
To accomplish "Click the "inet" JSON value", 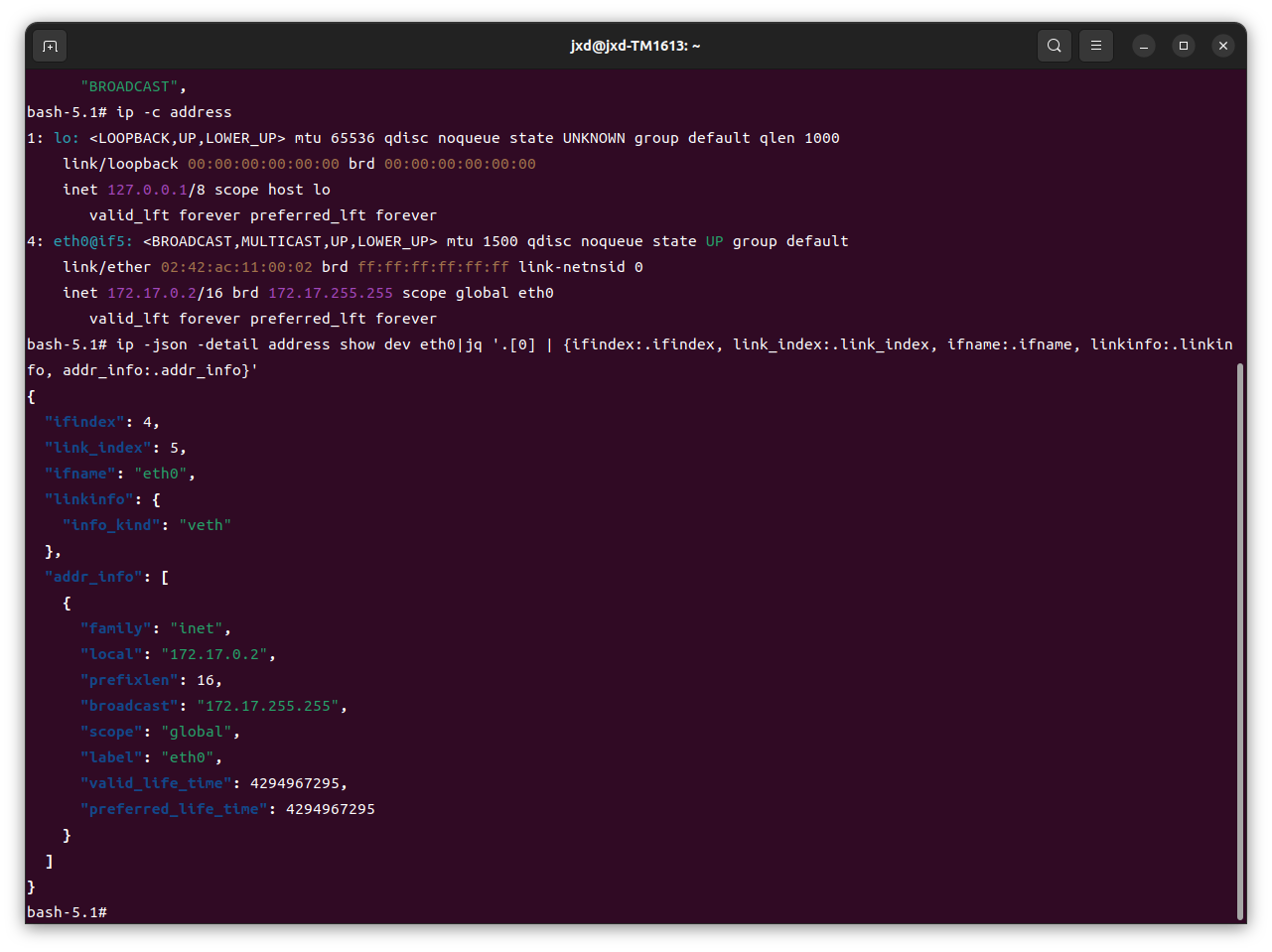I will click(197, 628).
